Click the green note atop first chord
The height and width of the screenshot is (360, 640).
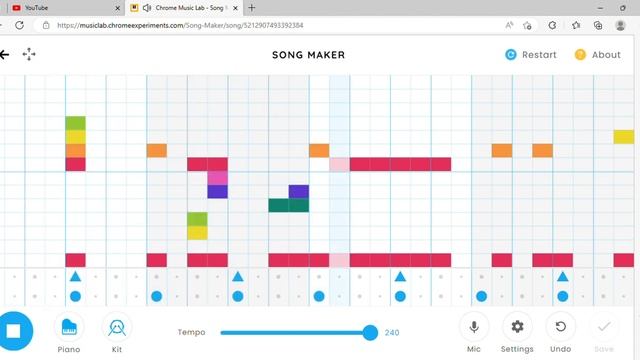click(76, 123)
